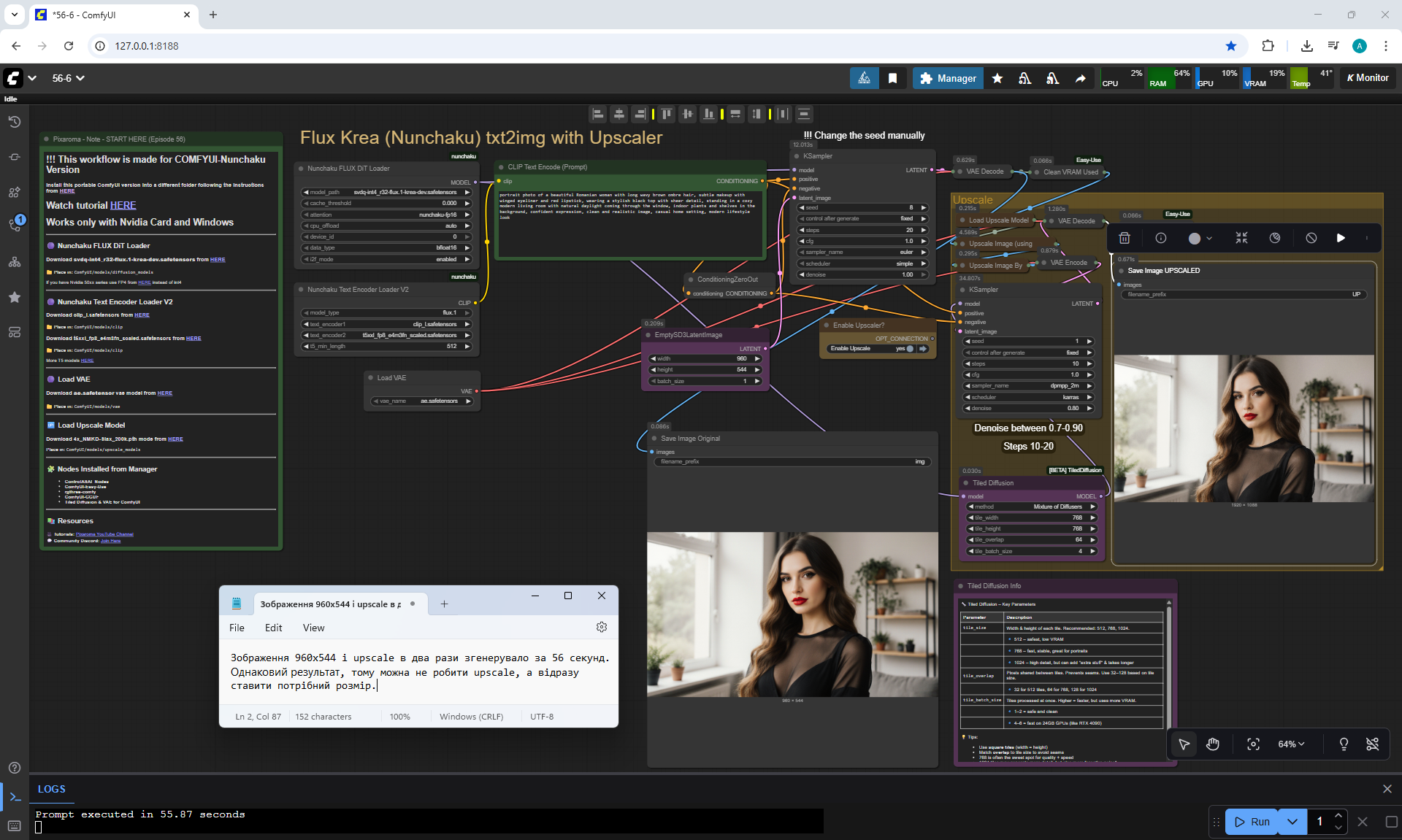The width and height of the screenshot is (1402, 840).
Task: Click the focus mode lightbulb icon
Action: click(1343, 744)
